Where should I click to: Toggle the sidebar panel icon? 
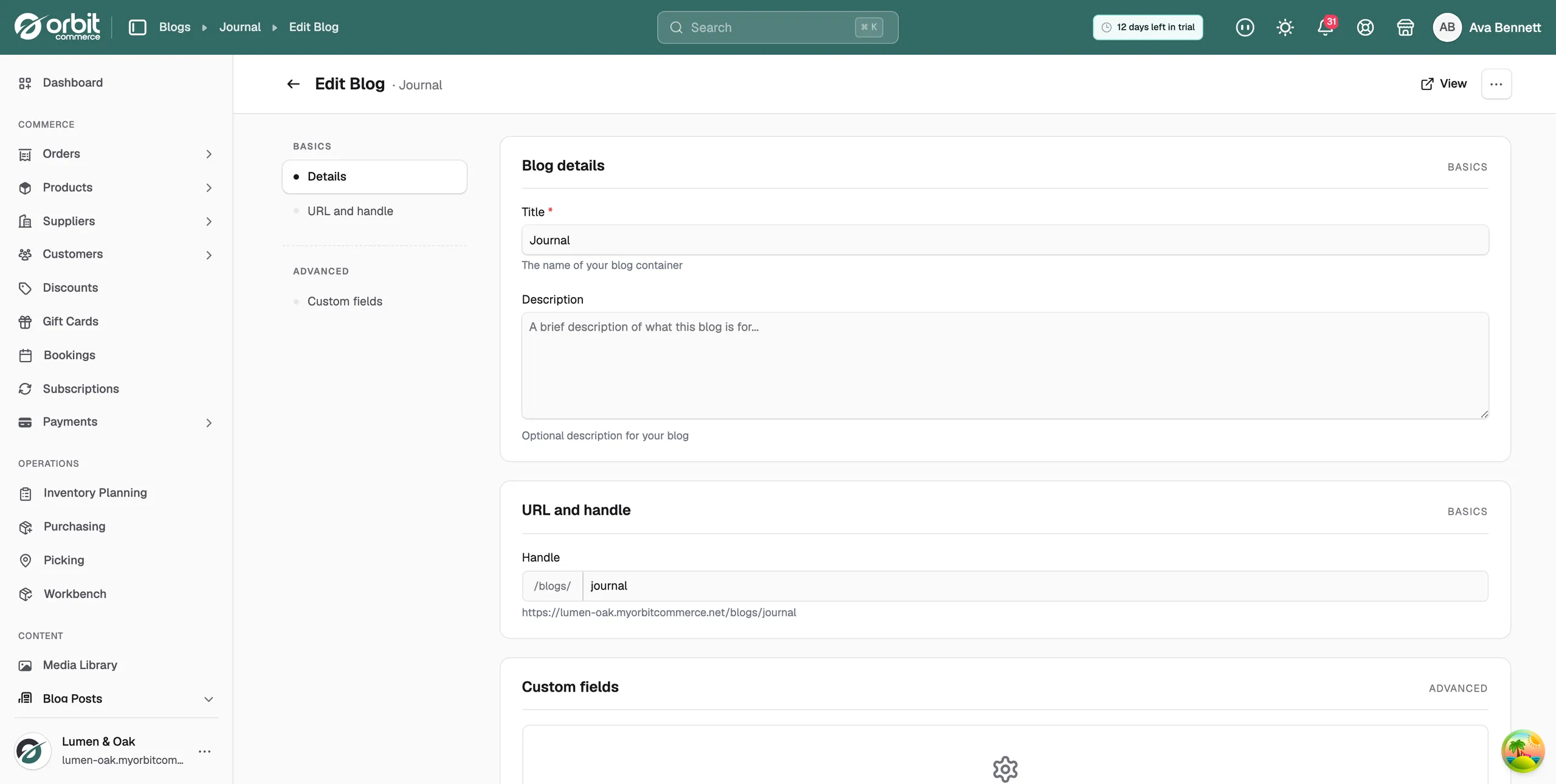[137, 27]
